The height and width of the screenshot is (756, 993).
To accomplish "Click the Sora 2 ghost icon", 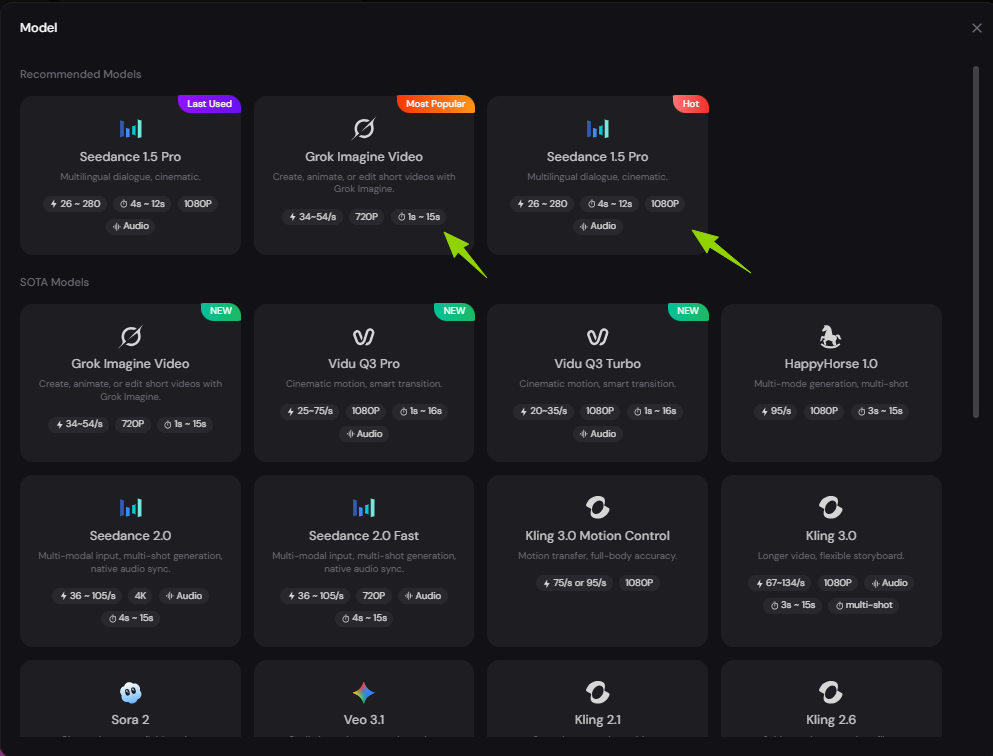I will click(130, 693).
